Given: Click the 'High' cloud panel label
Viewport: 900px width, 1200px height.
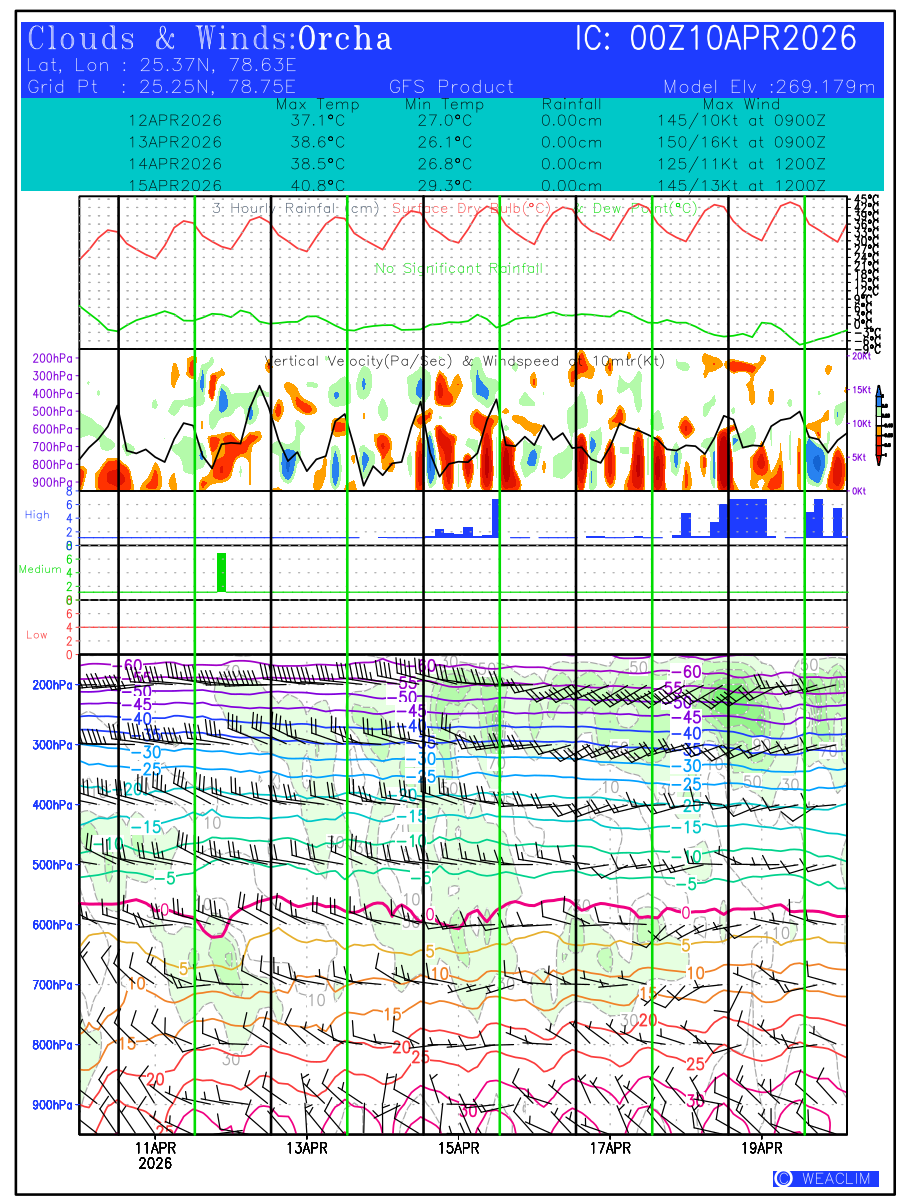Looking at the screenshot, I should (37, 514).
